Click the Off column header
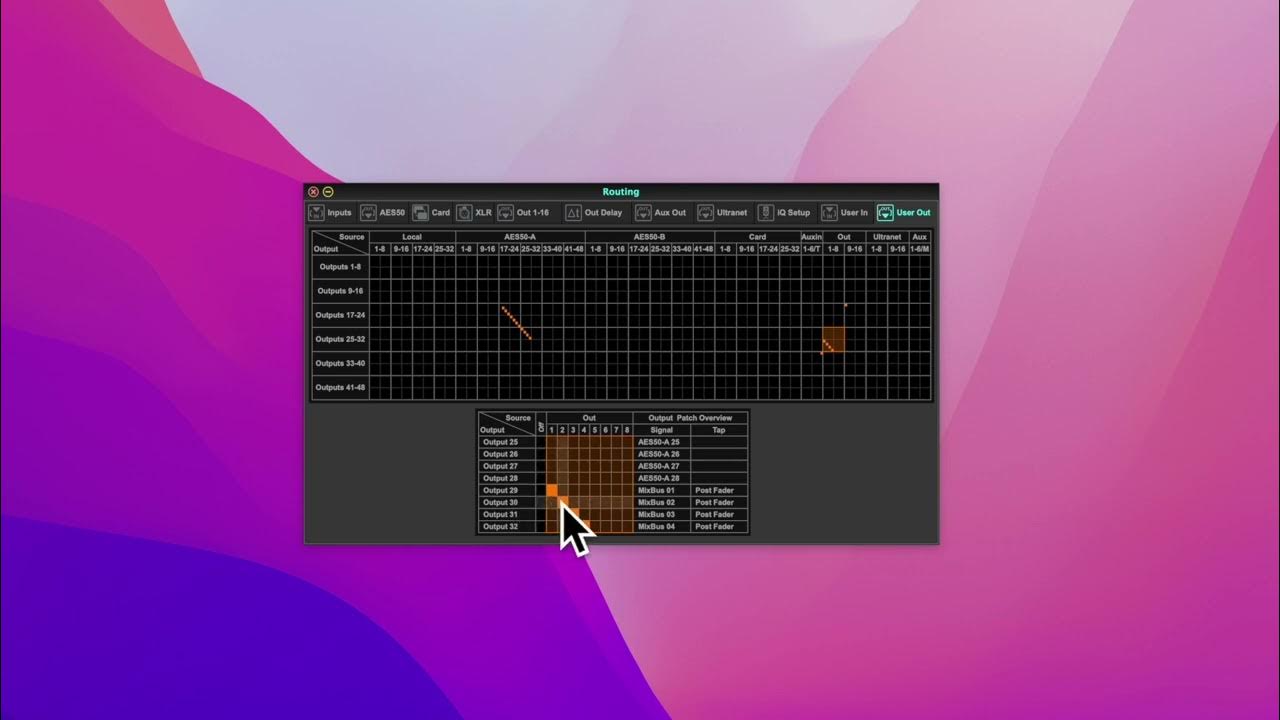 point(540,424)
